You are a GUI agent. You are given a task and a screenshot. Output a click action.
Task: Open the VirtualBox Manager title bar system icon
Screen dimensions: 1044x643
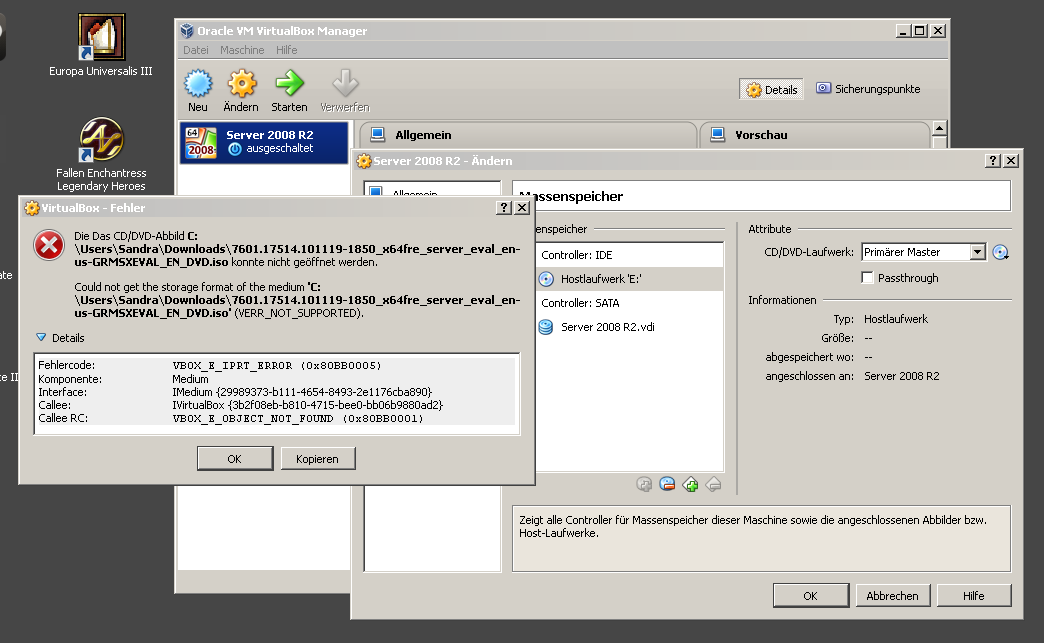pos(187,31)
